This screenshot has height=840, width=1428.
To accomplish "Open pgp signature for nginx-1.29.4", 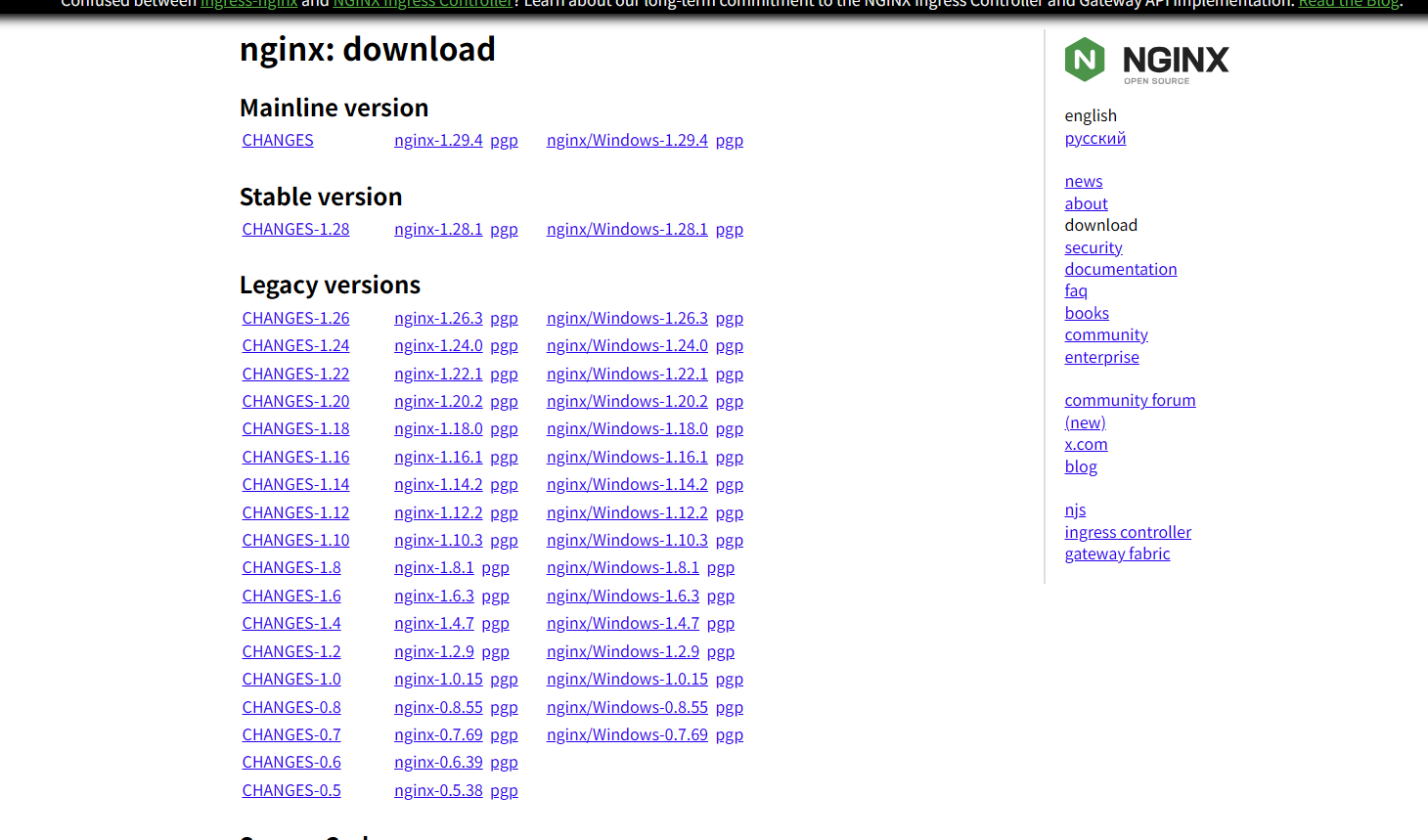I will point(504,141).
